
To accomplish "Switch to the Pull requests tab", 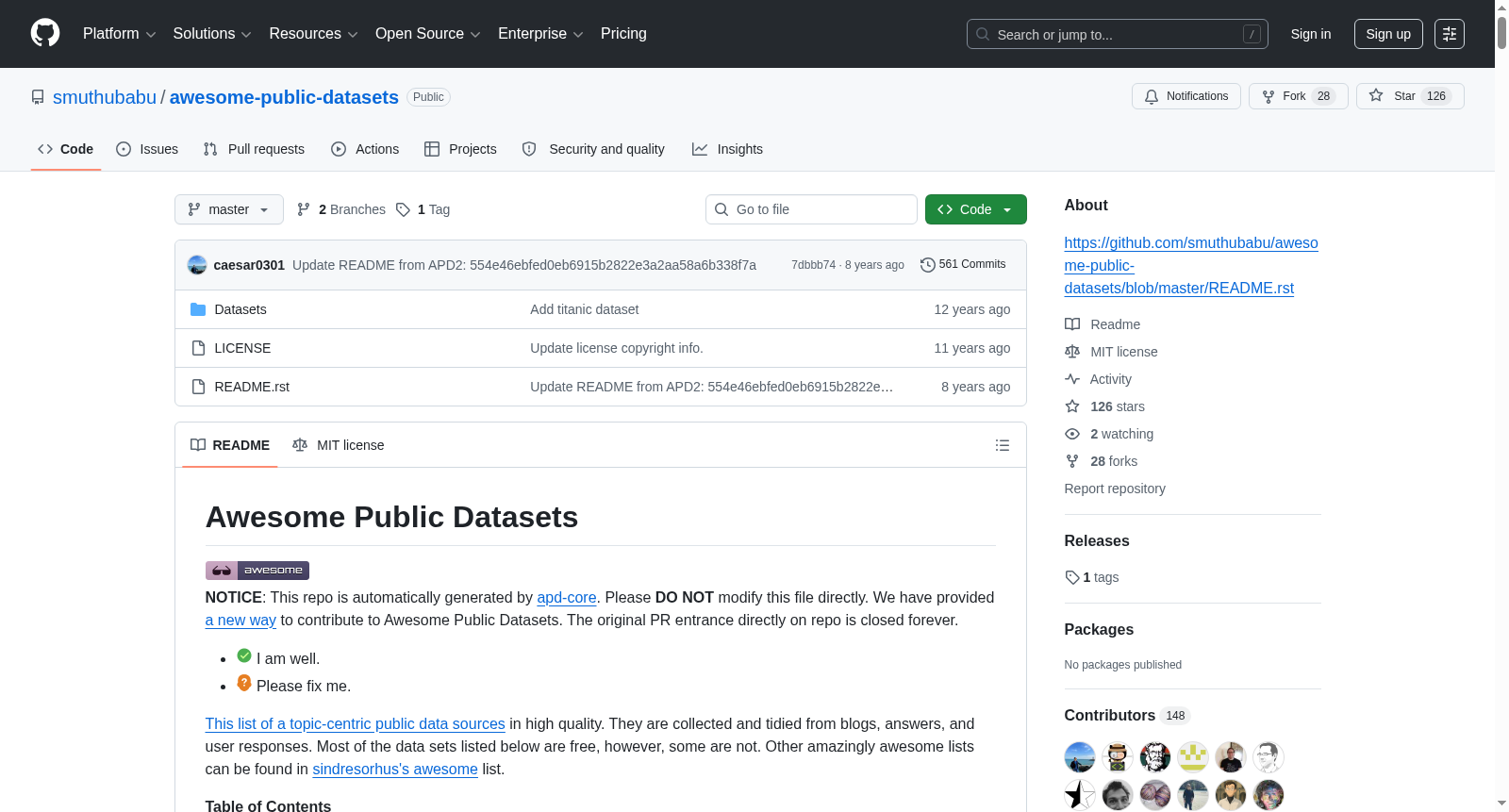I will (254, 149).
